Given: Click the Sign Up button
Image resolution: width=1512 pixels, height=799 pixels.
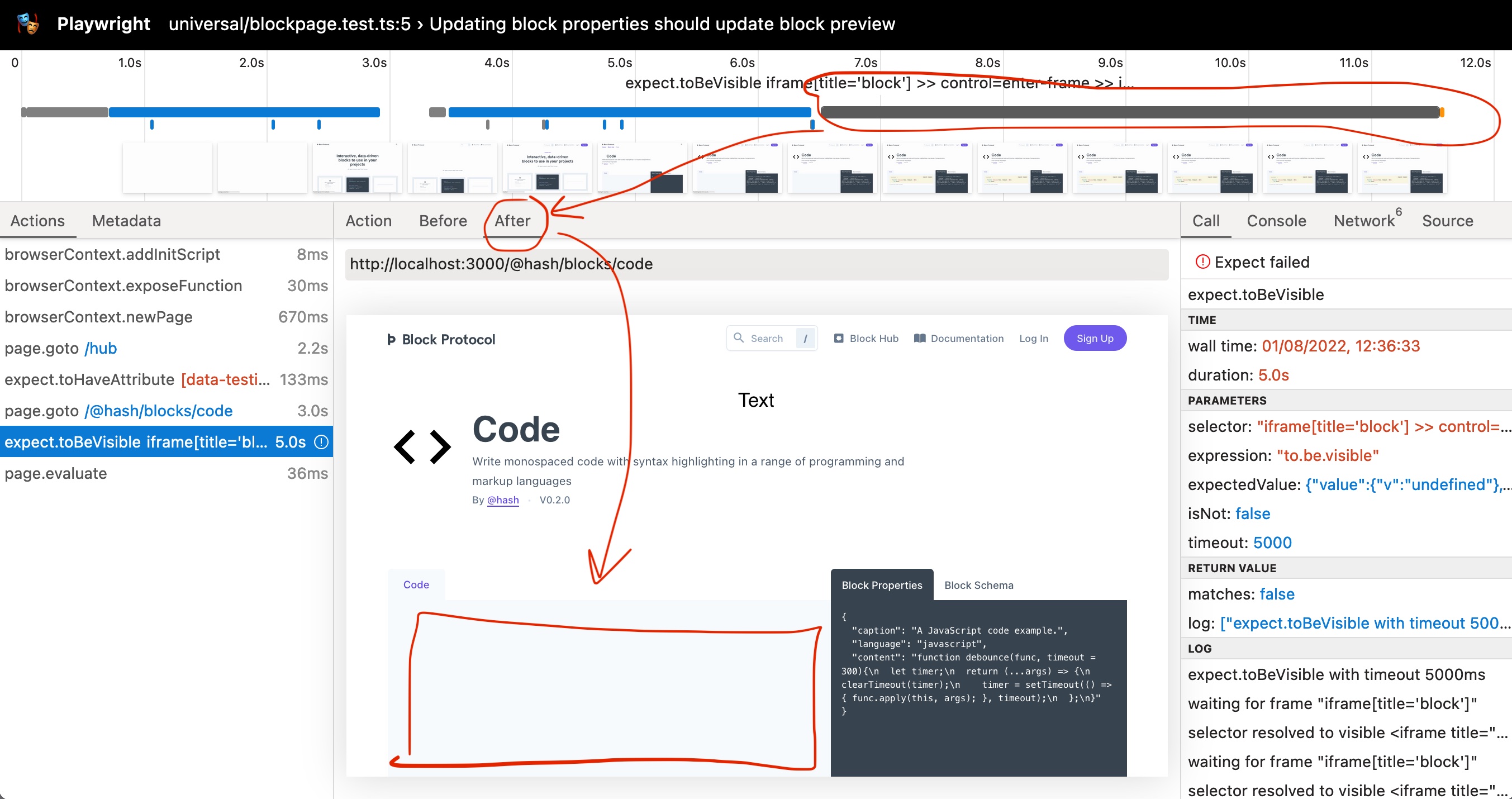Looking at the screenshot, I should pyautogui.click(x=1095, y=338).
